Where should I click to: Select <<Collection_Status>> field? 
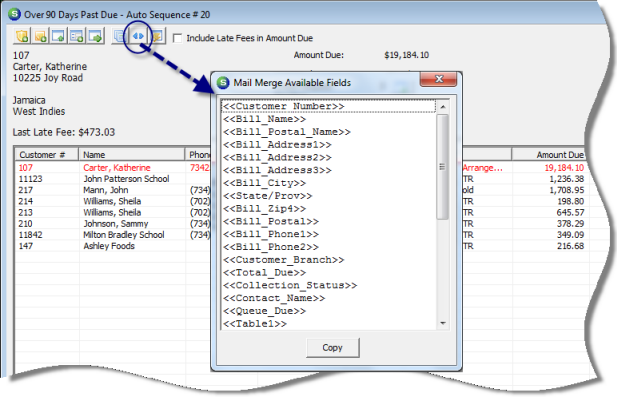click(x=329, y=285)
